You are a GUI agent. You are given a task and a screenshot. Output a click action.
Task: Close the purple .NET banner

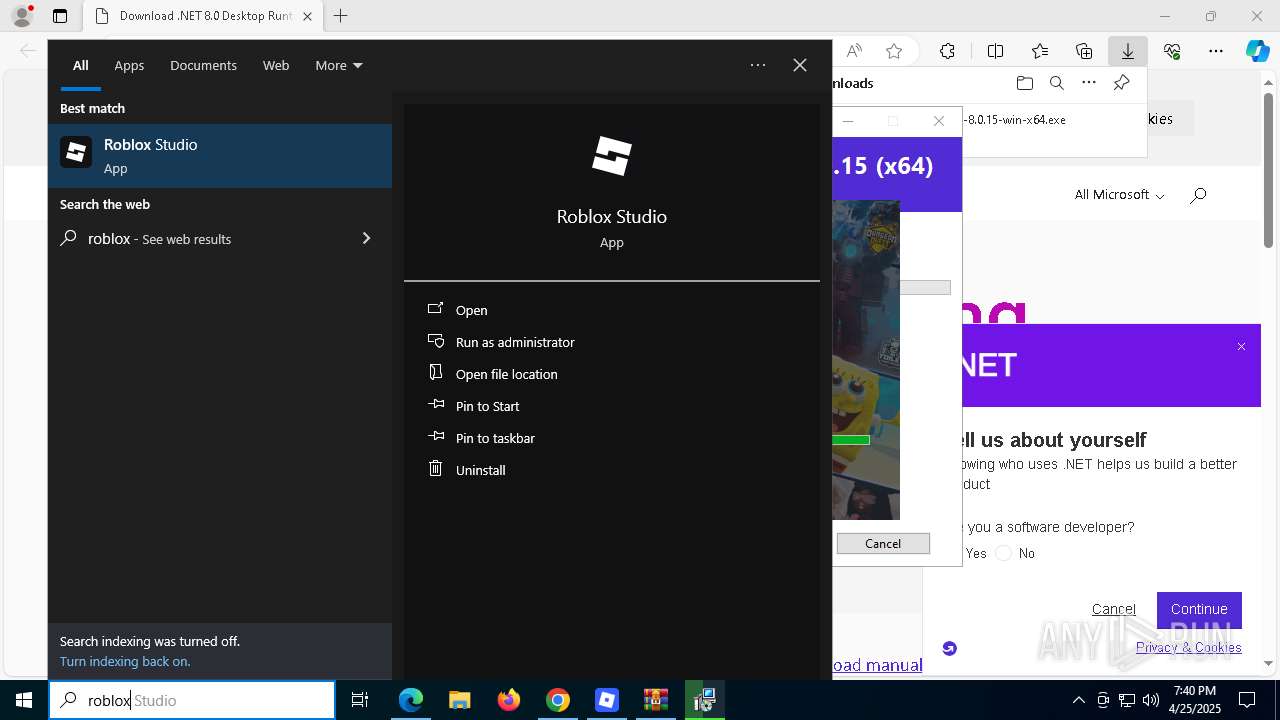click(1241, 346)
